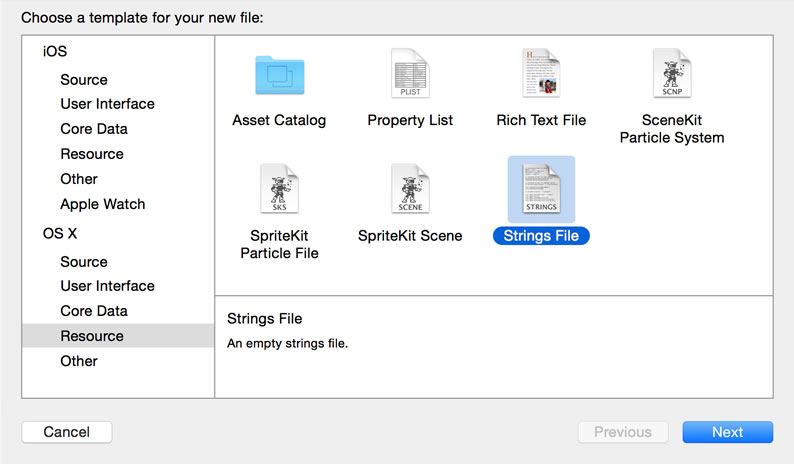Select the SpriteKit Scene template icon
The height and width of the screenshot is (464, 794).
410,188
